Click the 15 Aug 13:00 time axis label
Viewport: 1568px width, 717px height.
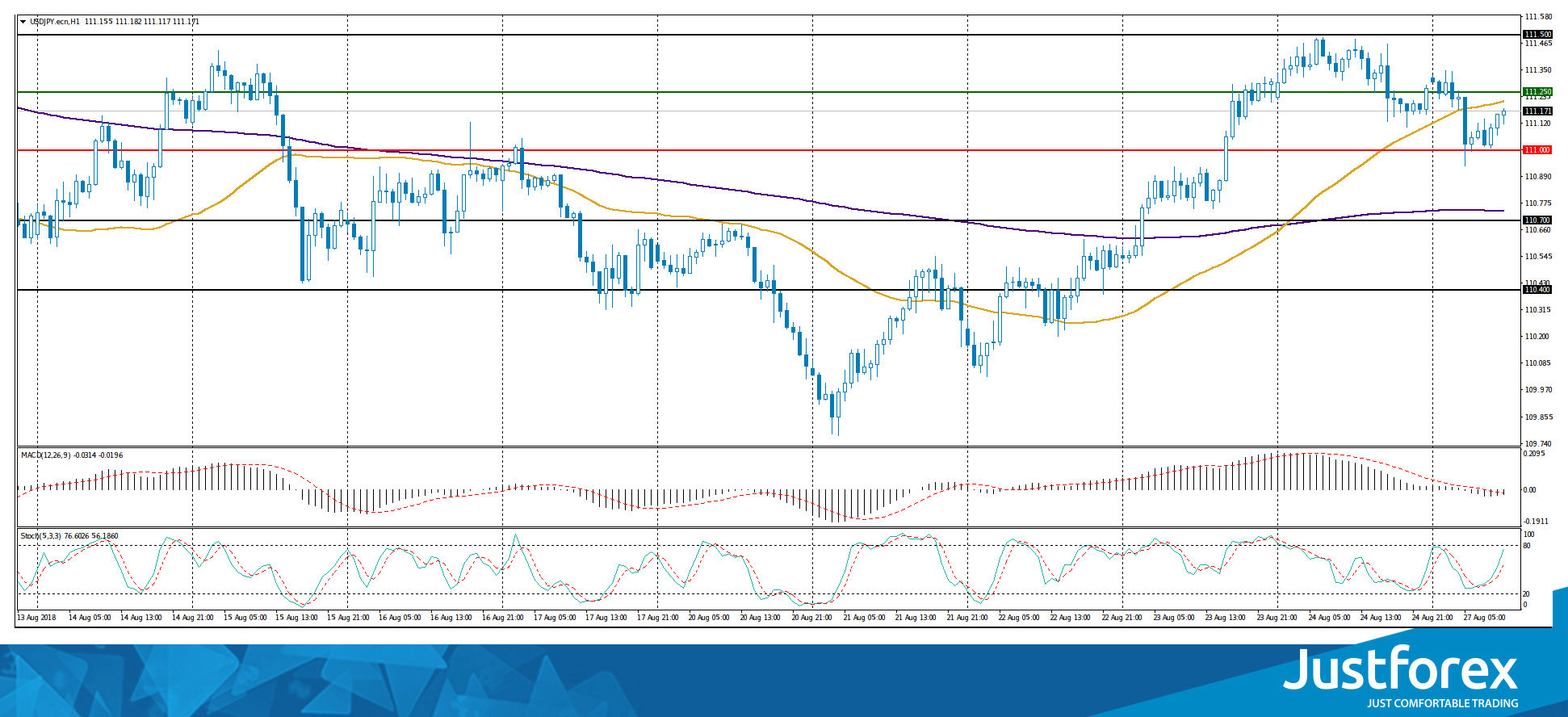(296, 618)
